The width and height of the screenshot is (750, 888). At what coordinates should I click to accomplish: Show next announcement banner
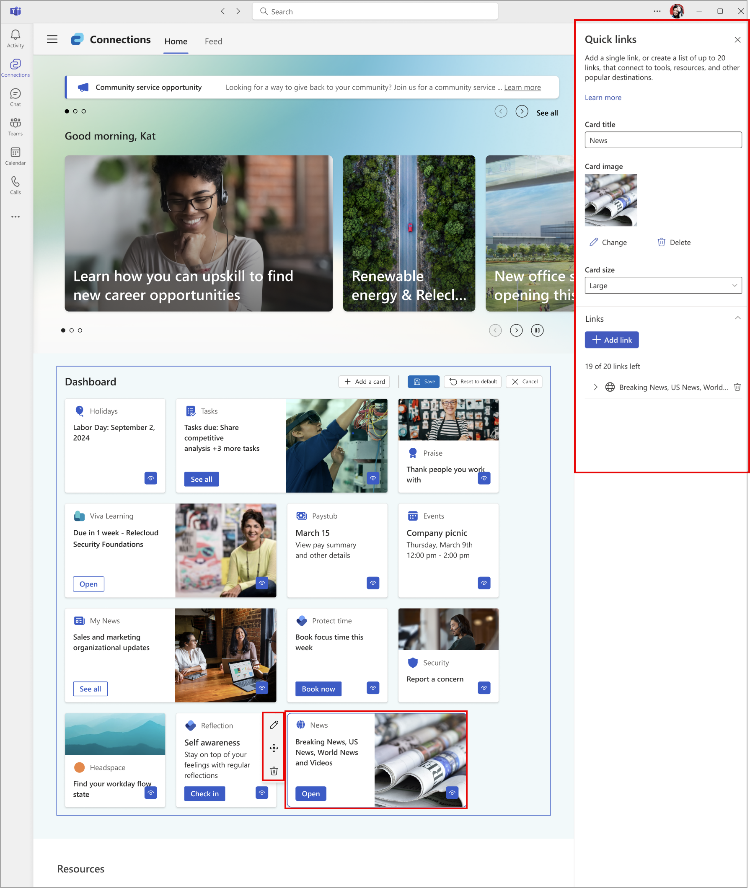pos(522,112)
